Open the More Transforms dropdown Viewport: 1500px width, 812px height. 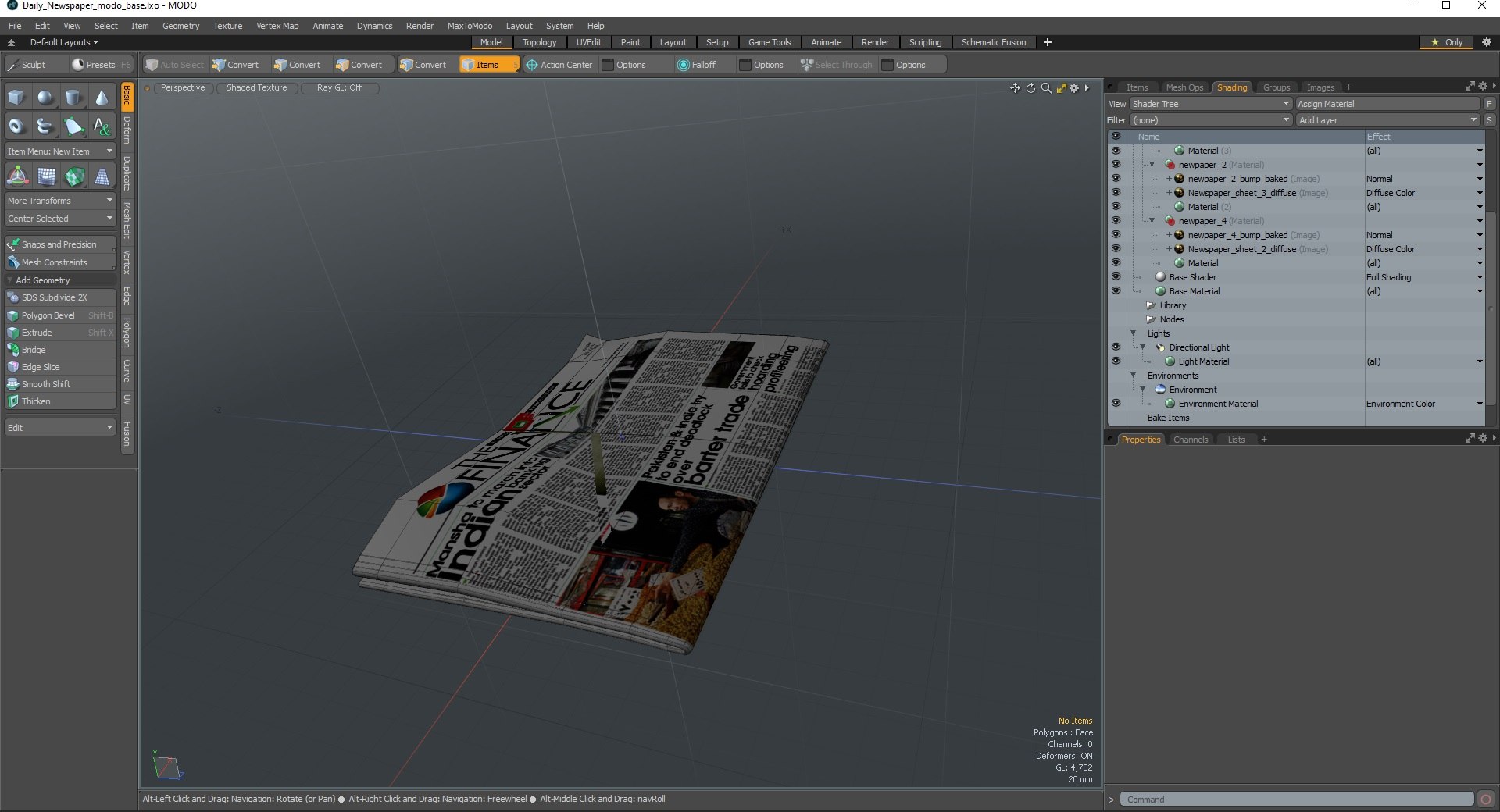60,201
